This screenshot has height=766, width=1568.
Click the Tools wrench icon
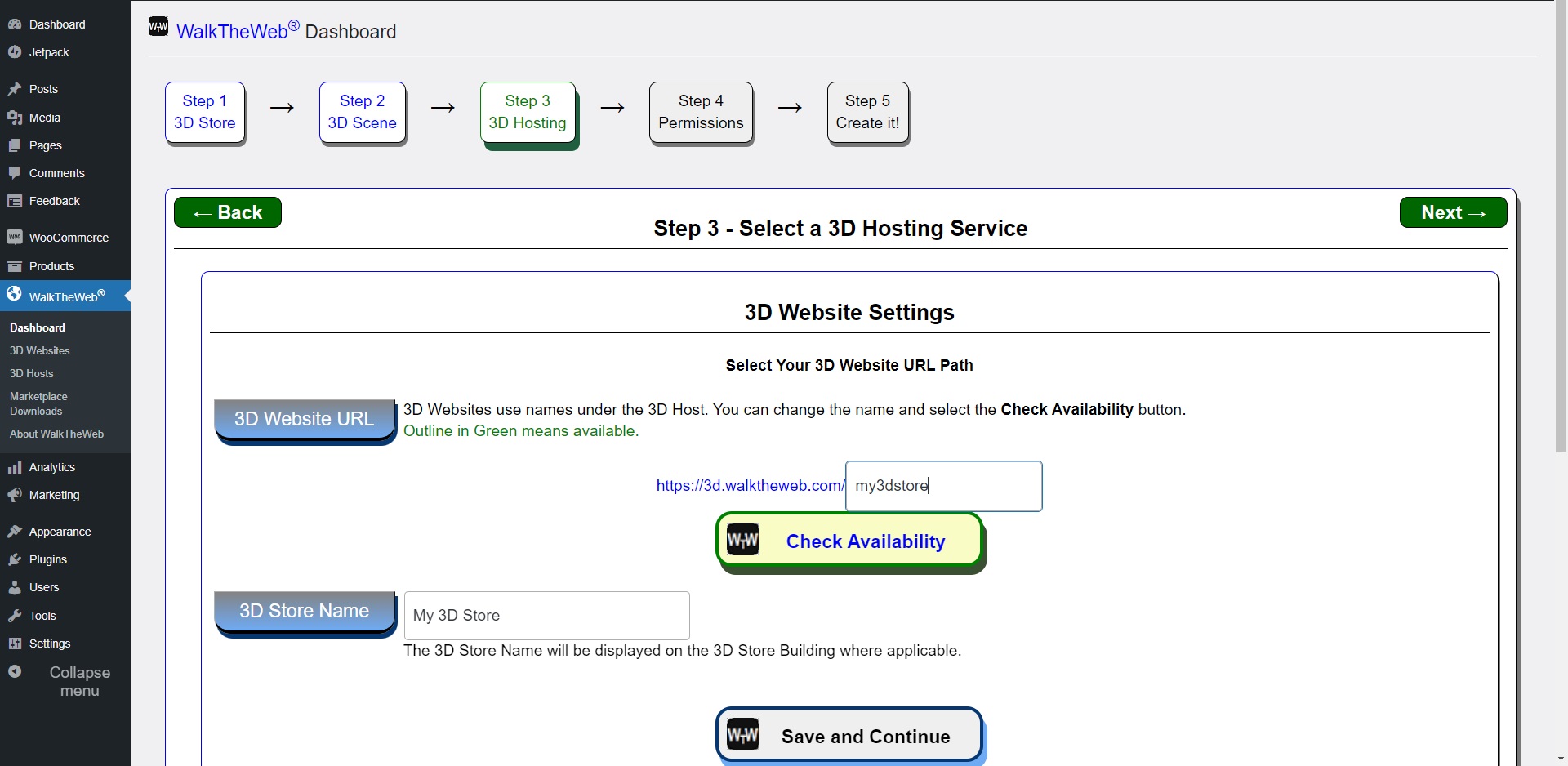(15, 616)
